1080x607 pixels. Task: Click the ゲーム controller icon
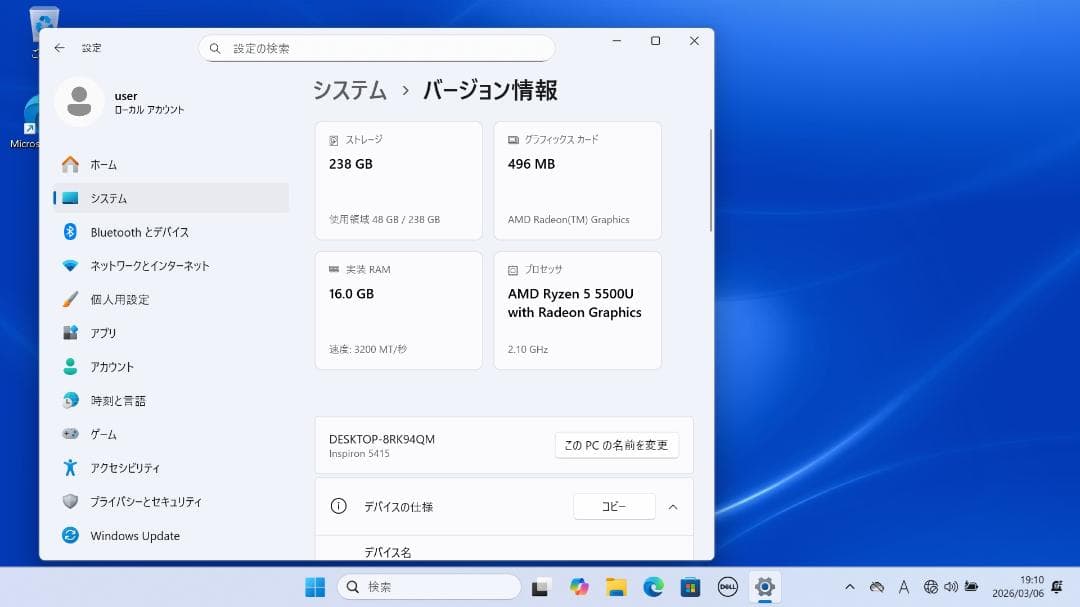[x=70, y=434]
